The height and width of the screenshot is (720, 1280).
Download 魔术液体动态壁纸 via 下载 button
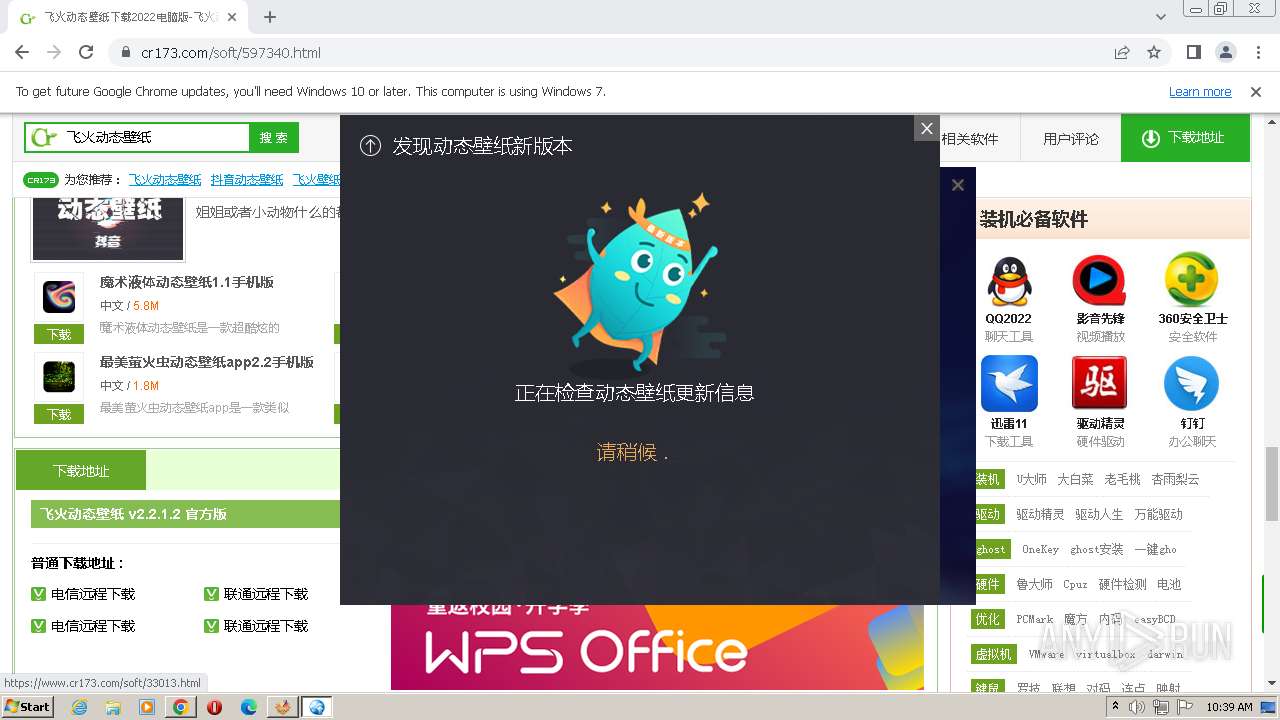(59, 334)
